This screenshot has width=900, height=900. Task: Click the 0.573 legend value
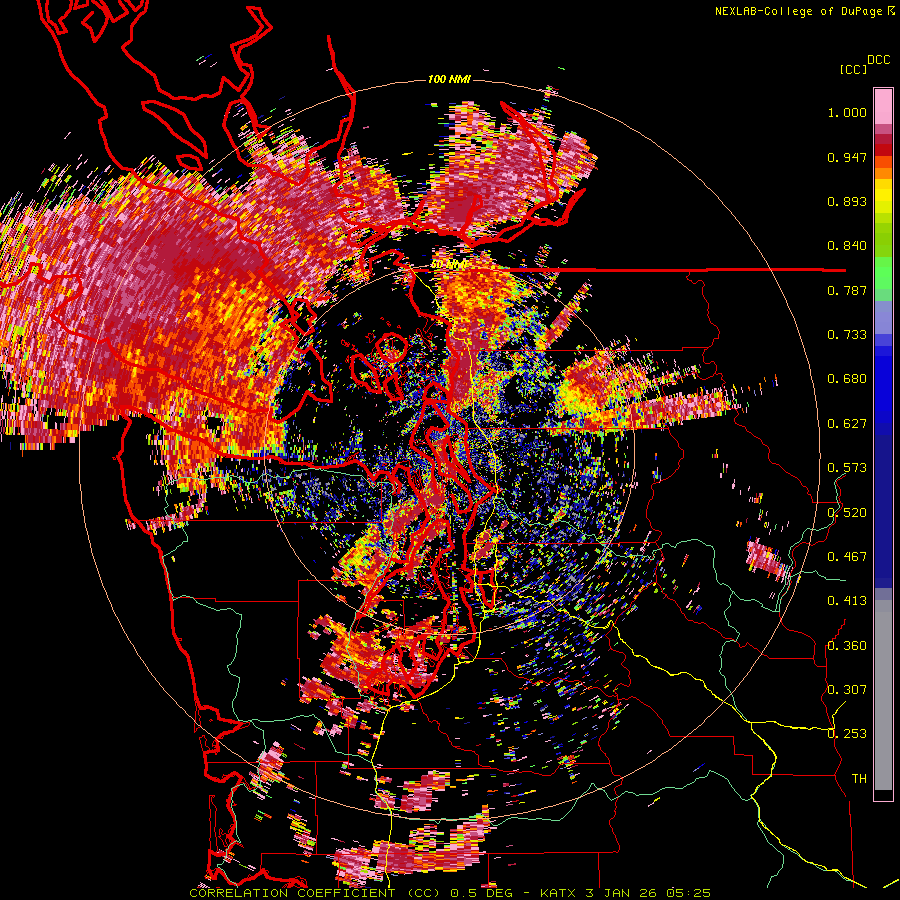(x=847, y=468)
